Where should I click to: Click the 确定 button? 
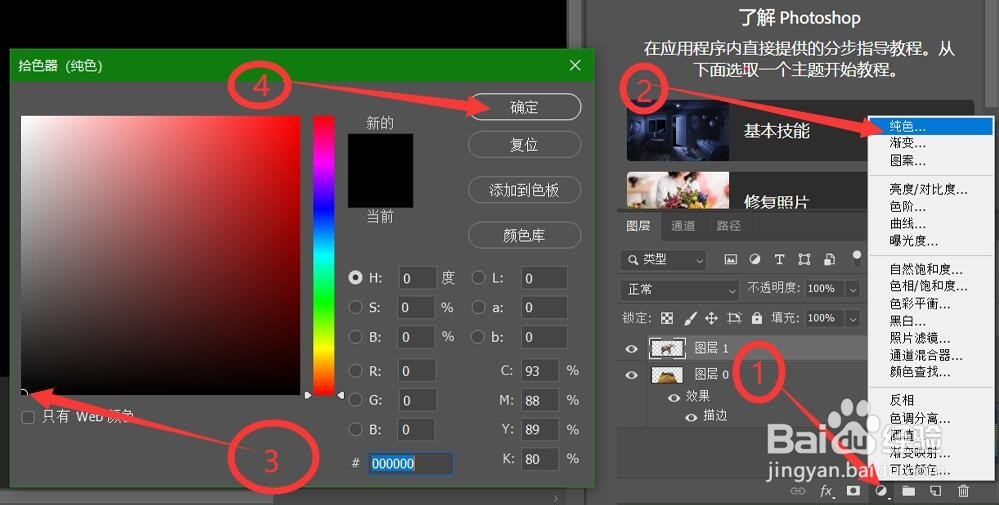coord(524,107)
